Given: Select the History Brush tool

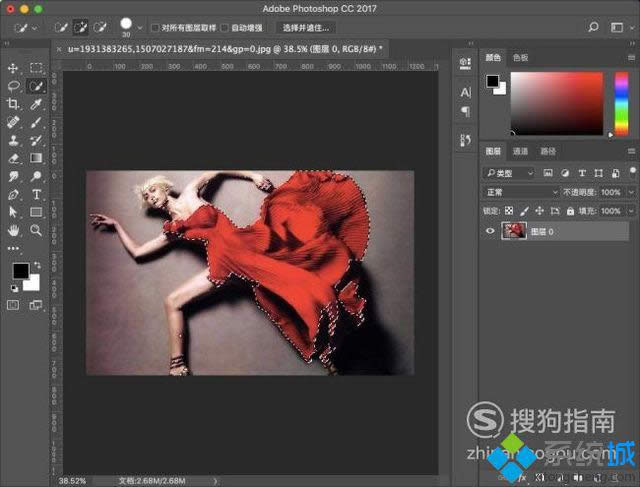Looking at the screenshot, I should tap(36, 140).
